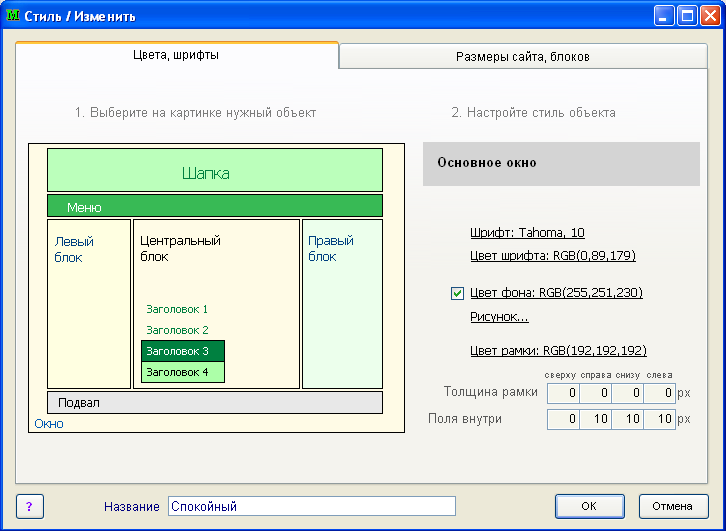Image resolution: width=726 pixels, height=531 pixels.
Task: Click the Окно label in preview
Action: click(49, 424)
